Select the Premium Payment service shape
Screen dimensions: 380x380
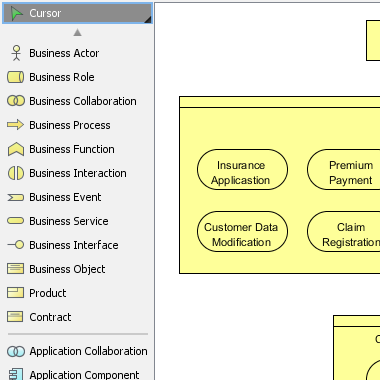point(344,170)
